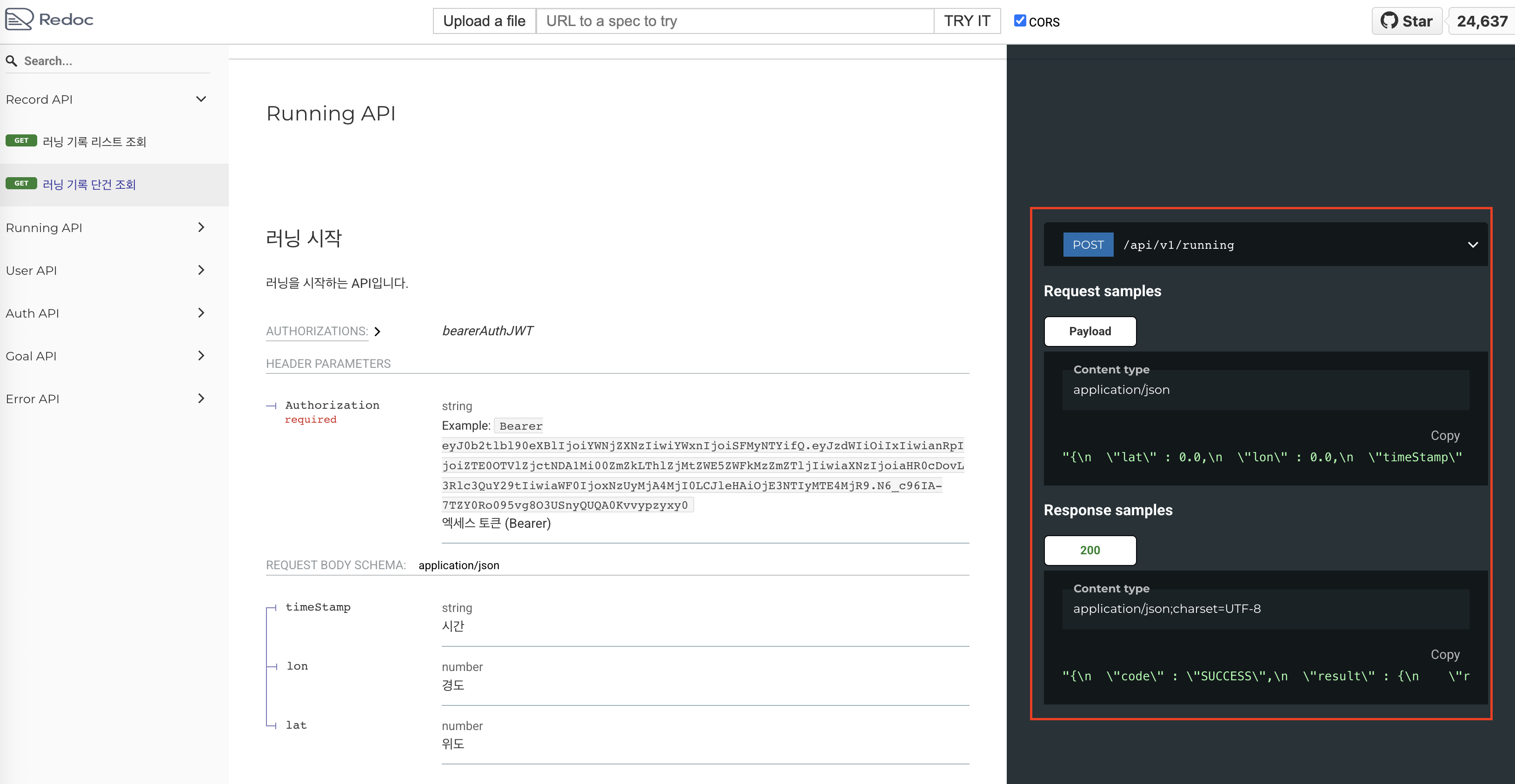Open the GitHub star count 24,637

click(x=1482, y=21)
